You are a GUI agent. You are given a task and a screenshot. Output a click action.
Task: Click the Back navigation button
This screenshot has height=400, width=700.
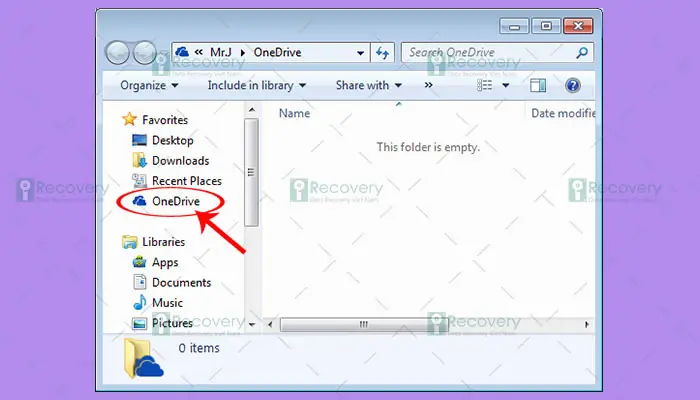tap(118, 53)
